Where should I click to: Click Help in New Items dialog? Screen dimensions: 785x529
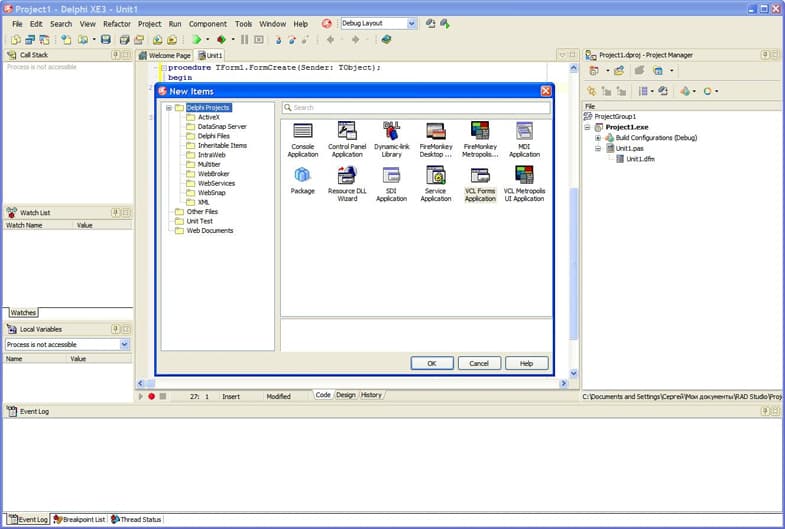pyautogui.click(x=527, y=363)
